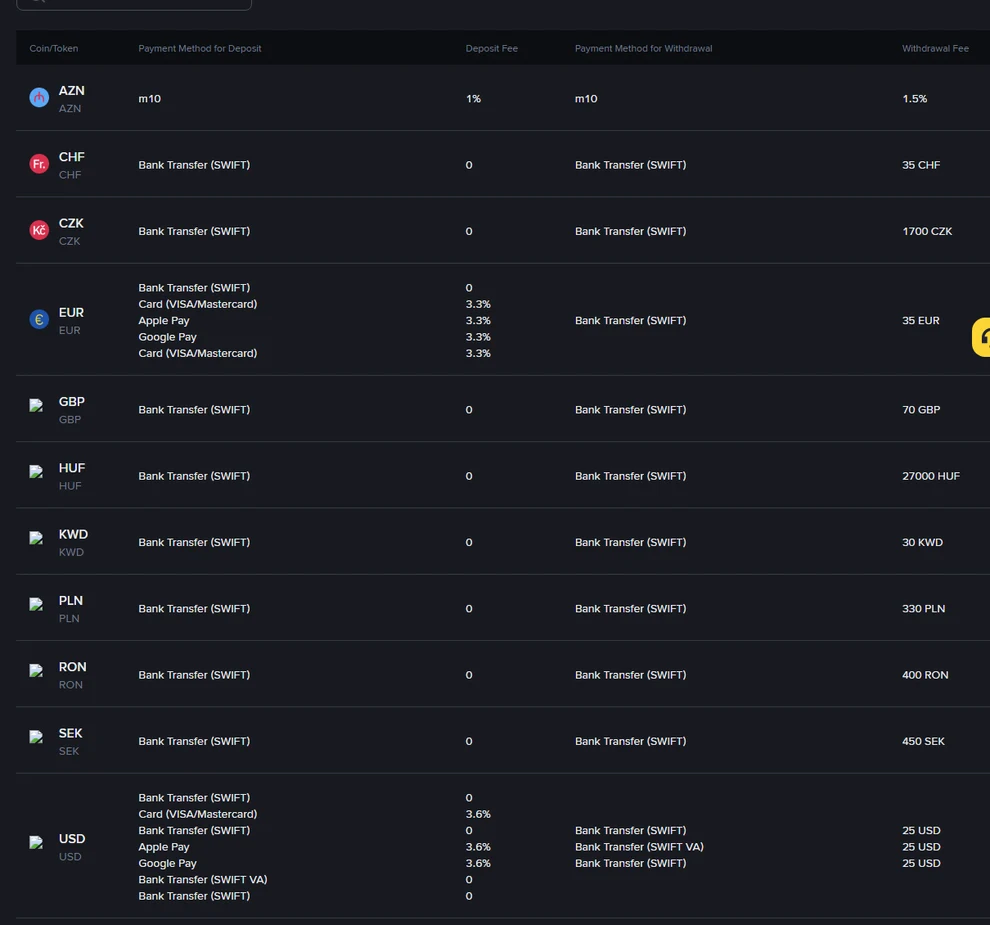Image resolution: width=990 pixels, height=925 pixels.
Task: Click the GBP row image icon
Action: (37, 405)
